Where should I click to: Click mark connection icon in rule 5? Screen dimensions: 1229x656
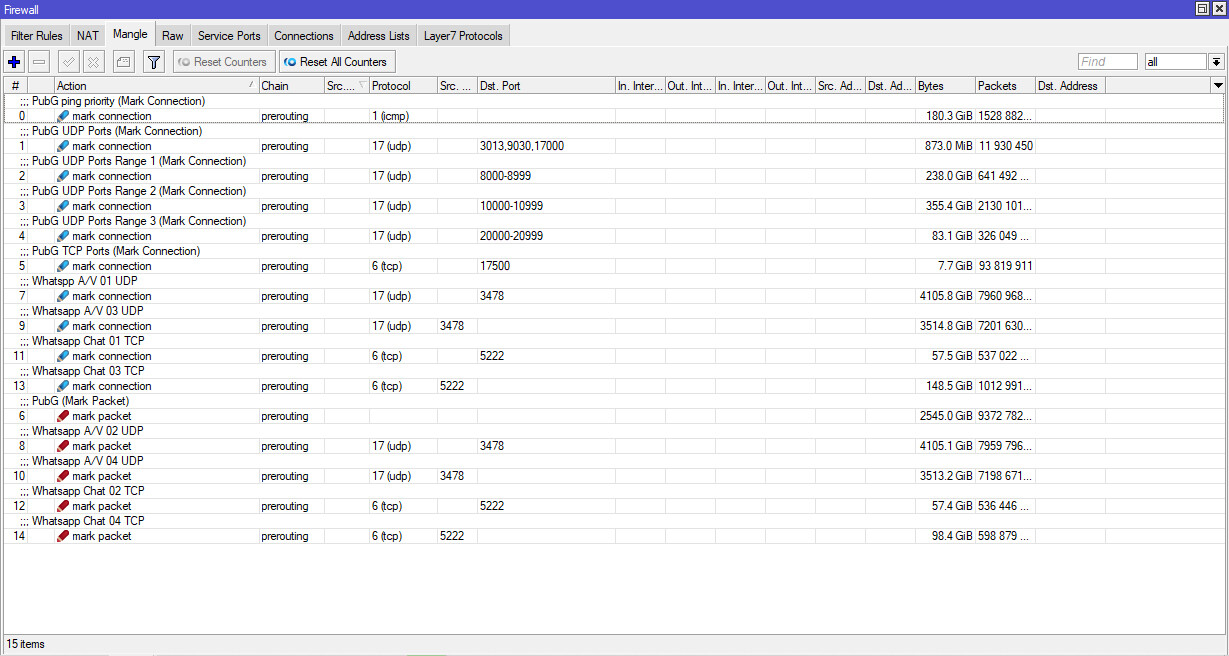coord(63,266)
